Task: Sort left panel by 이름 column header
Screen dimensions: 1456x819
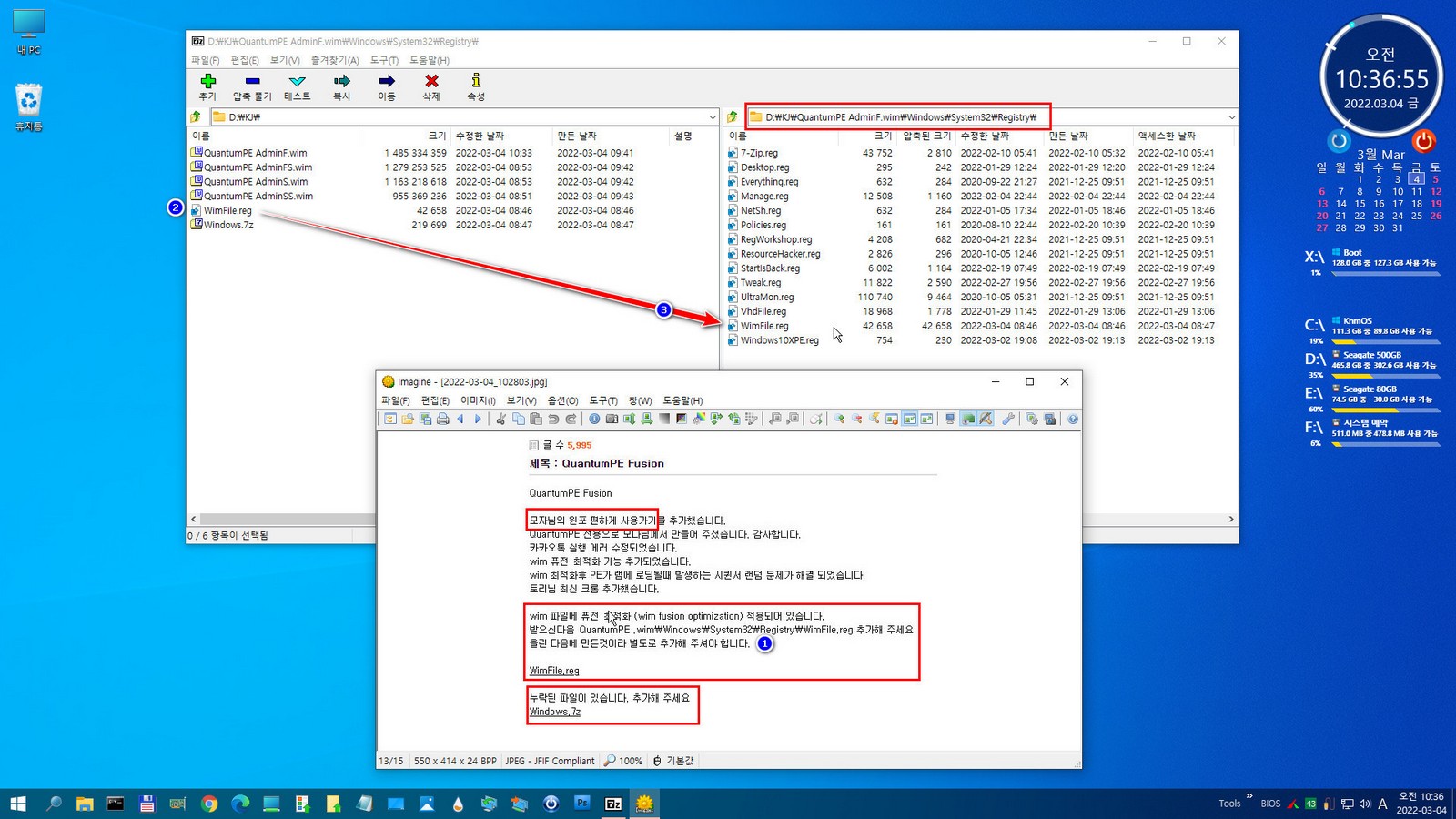Action: pyautogui.click(x=273, y=136)
